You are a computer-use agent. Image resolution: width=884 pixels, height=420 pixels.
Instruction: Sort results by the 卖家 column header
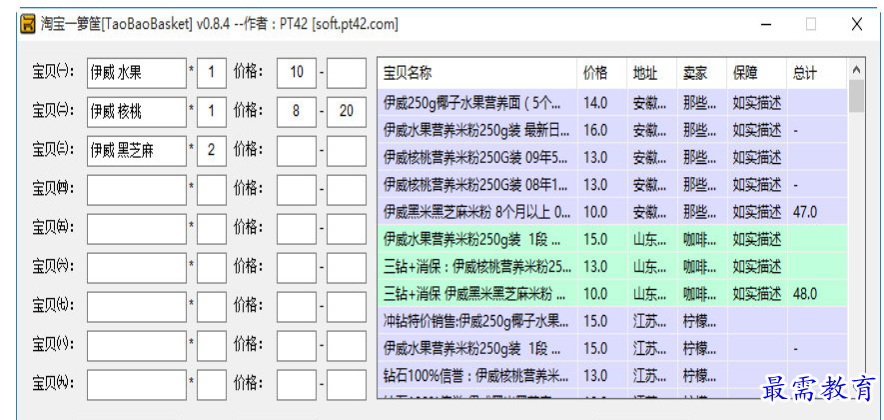click(701, 73)
